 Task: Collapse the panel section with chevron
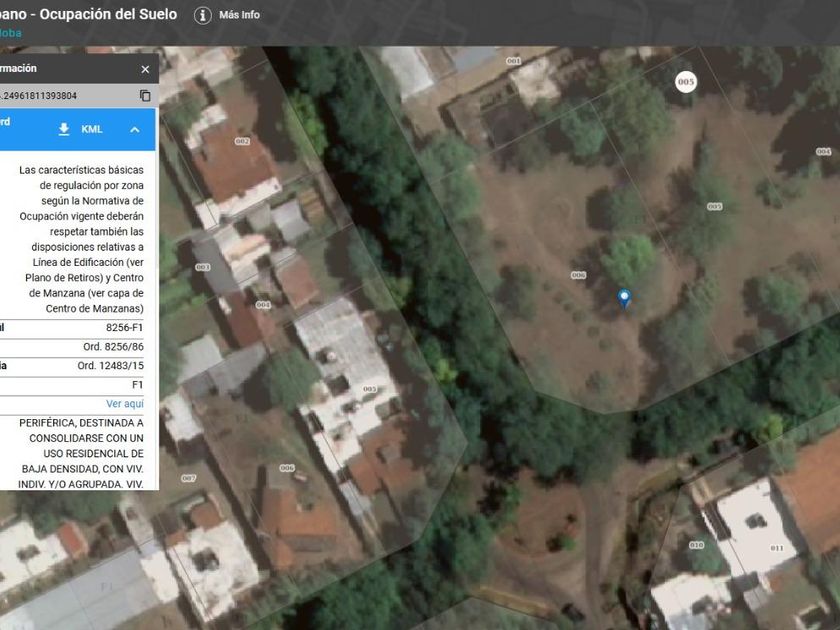click(x=135, y=130)
